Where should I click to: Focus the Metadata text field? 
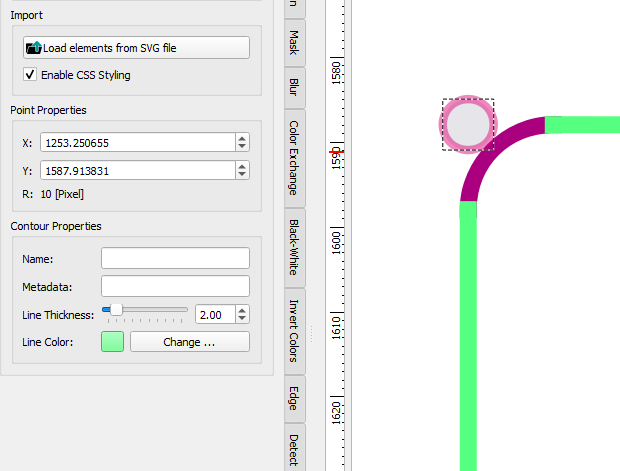(175, 287)
